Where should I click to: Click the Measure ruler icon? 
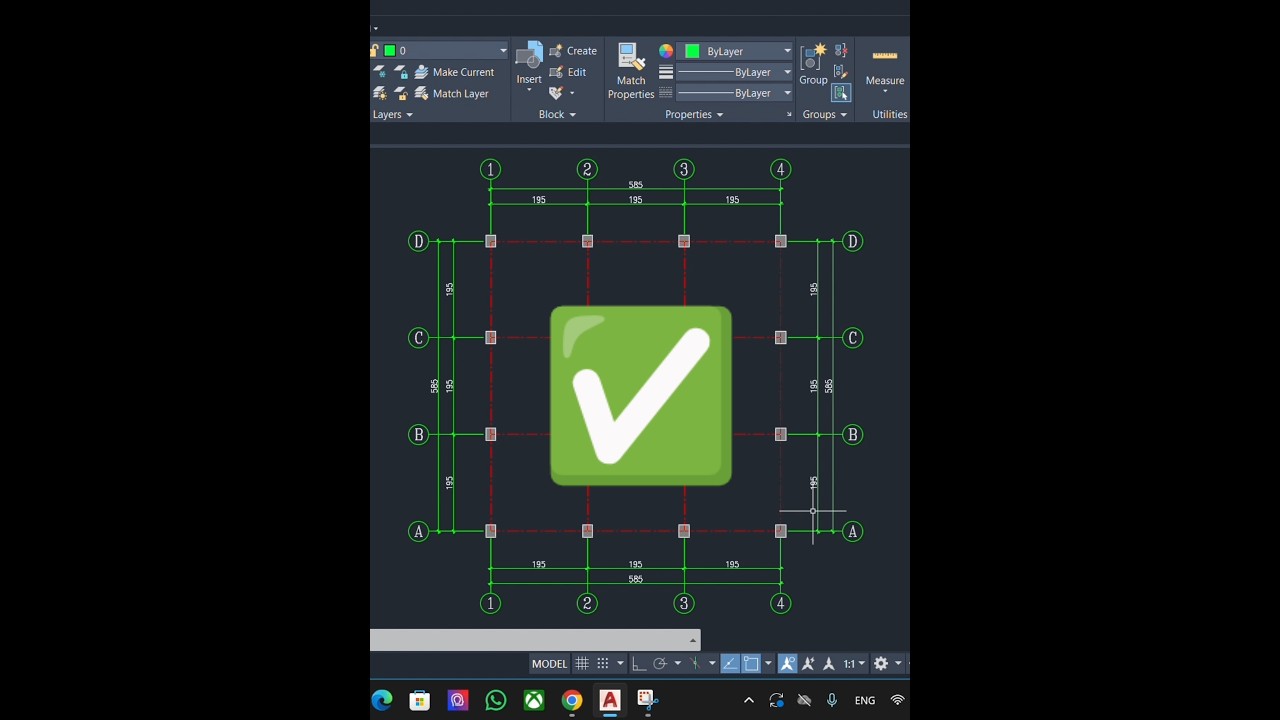click(885, 56)
